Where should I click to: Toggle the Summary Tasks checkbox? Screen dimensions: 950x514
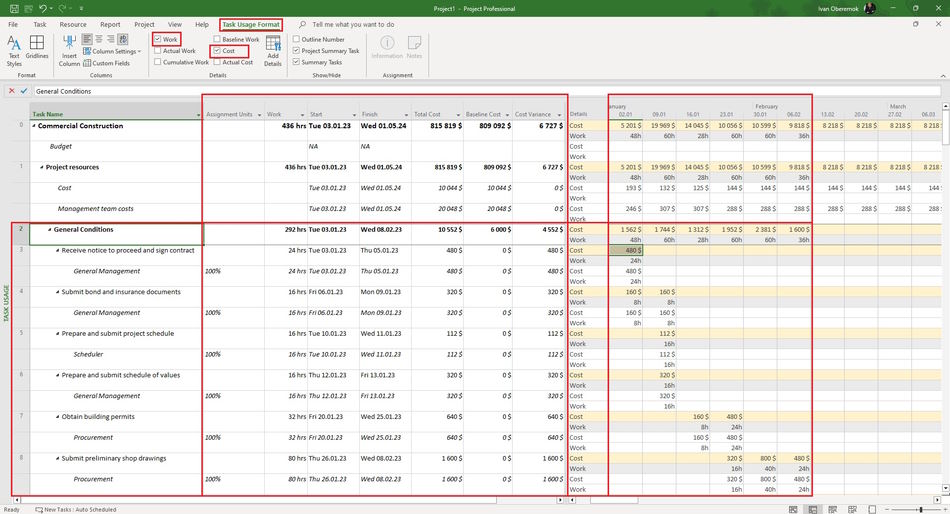click(x=296, y=62)
